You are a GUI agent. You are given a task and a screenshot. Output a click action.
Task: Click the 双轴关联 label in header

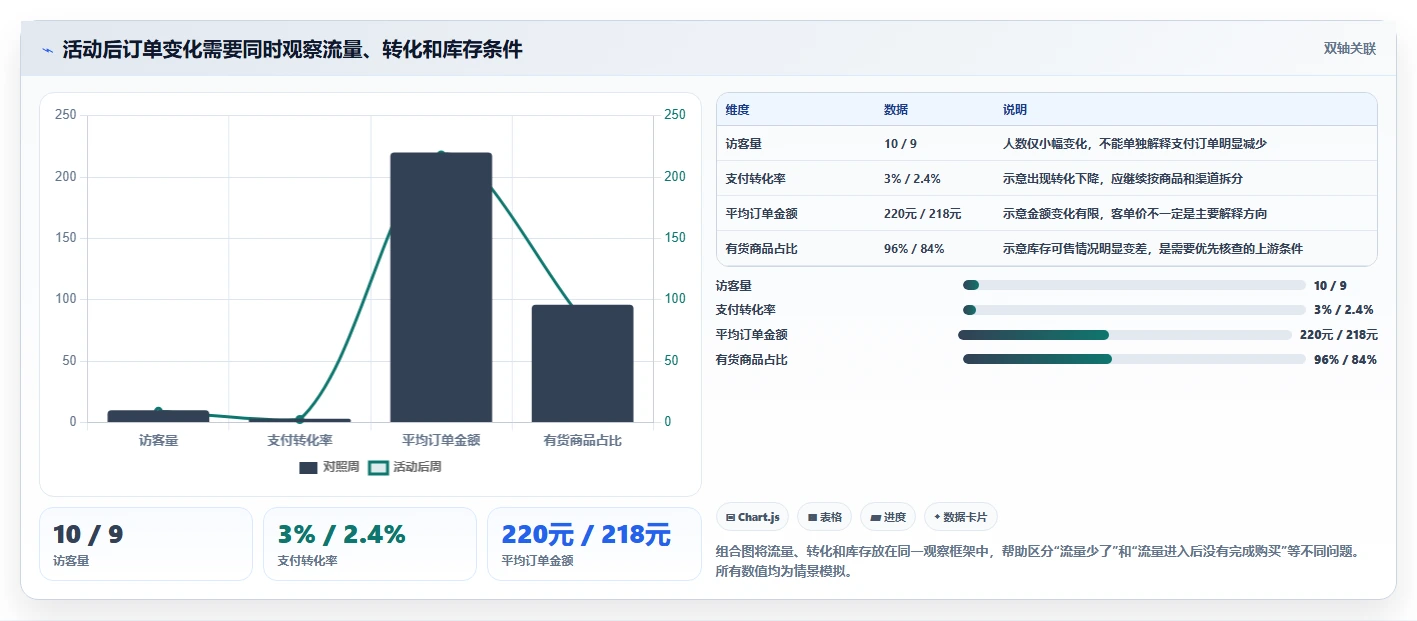tap(1350, 49)
